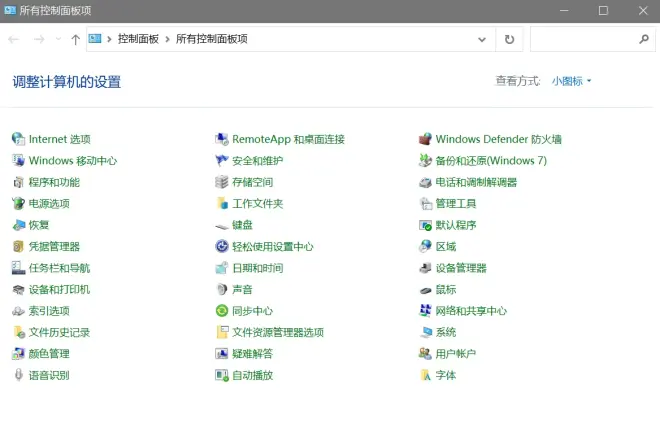Open the 电源选项 link text
Screen dimensions: 660x432
[x=49, y=203]
